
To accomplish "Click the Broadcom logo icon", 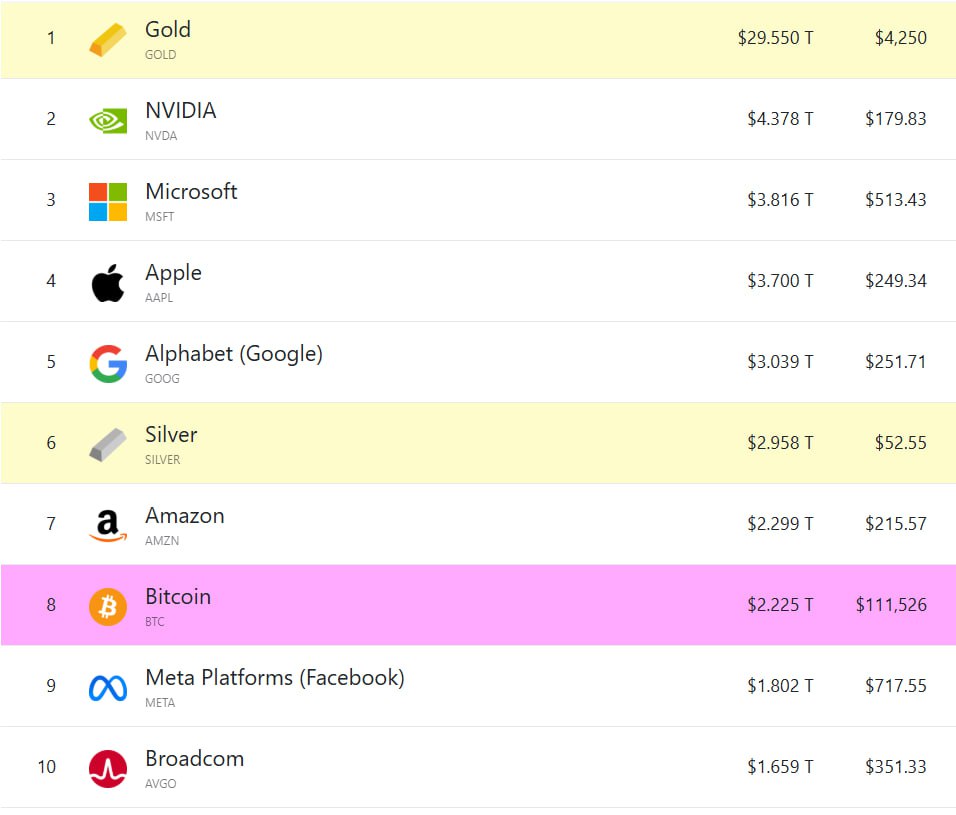I will (x=107, y=769).
